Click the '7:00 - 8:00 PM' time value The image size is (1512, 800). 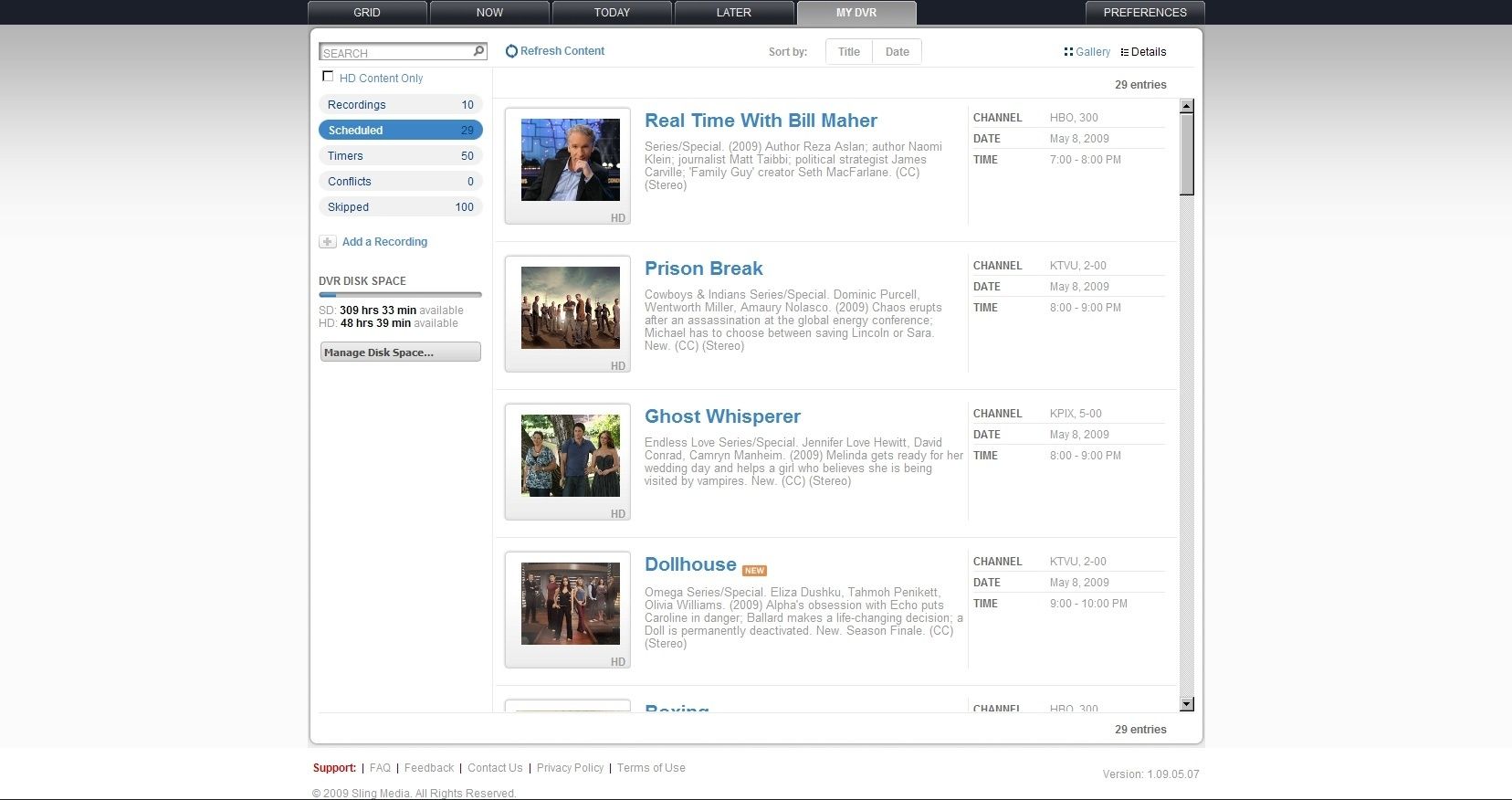tap(1086, 160)
